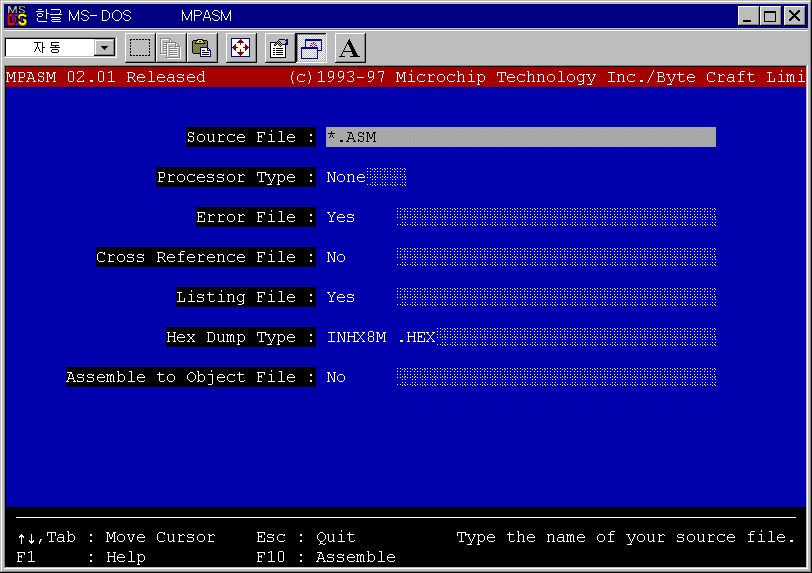Toggle the Listing File Yes value
This screenshot has height=573, width=812.
(341, 297)
